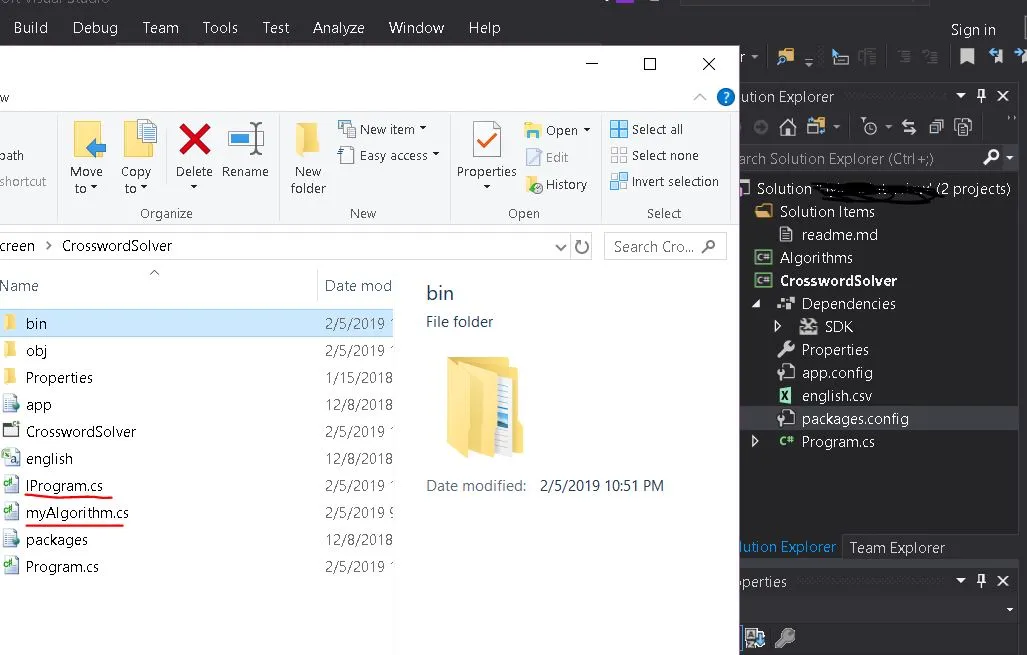This screenshot has width=1027, height=655.
Task: Open the Tools menu
Action: pos(220,28)
